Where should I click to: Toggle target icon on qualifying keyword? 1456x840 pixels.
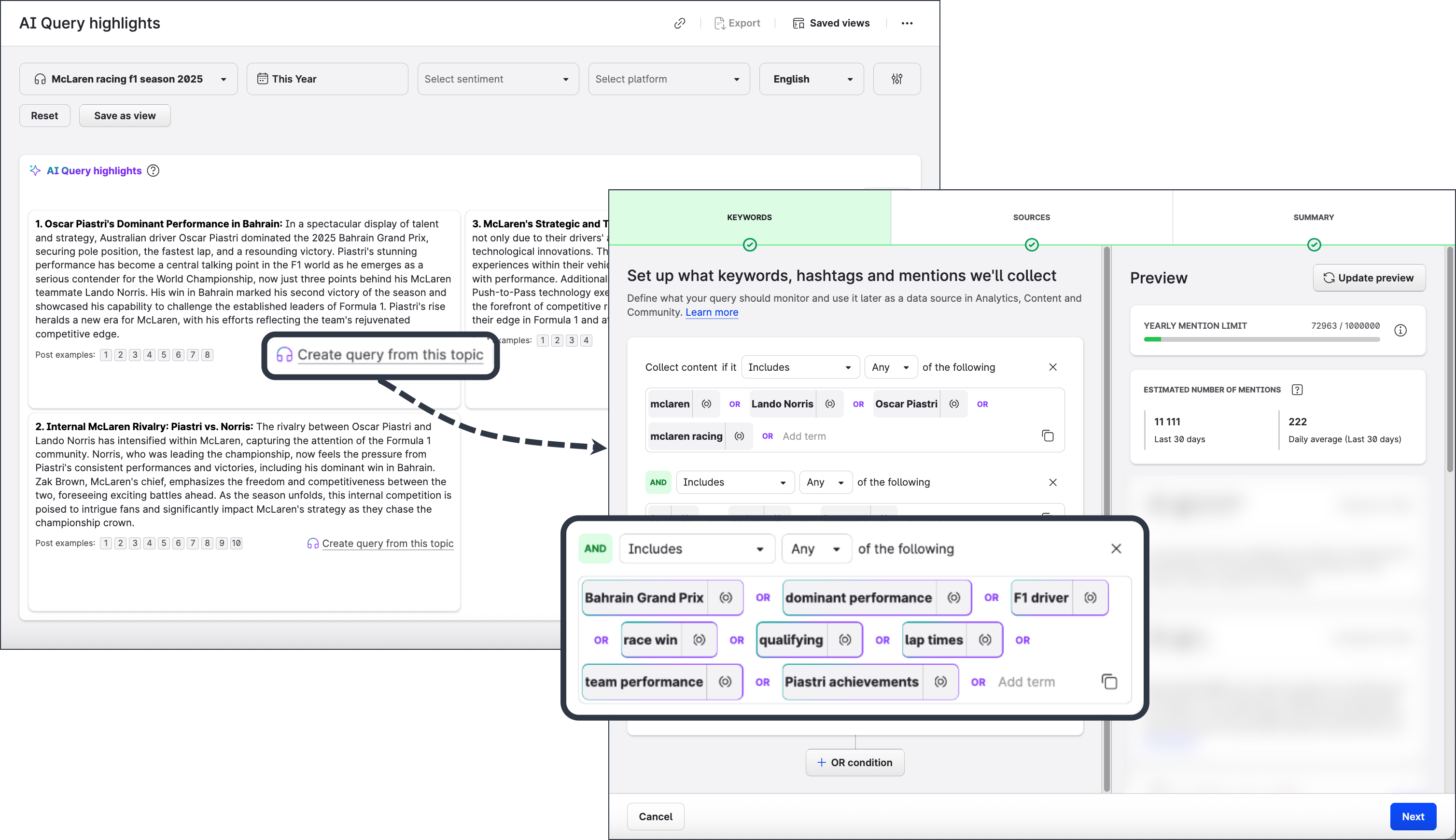pyautogui.click(x=844, y=640)
